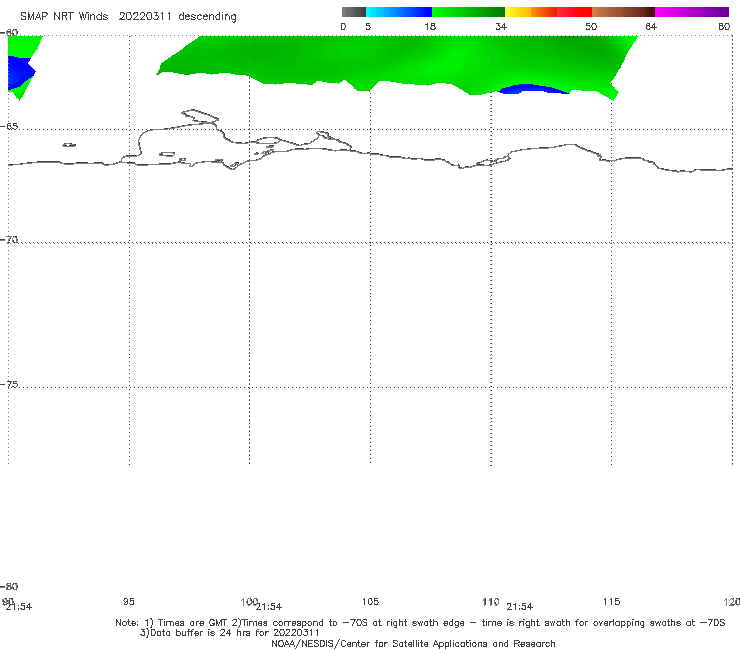The image size is (740, 650).
Task: Click the large green wind swath
Action: pos(396,59)
